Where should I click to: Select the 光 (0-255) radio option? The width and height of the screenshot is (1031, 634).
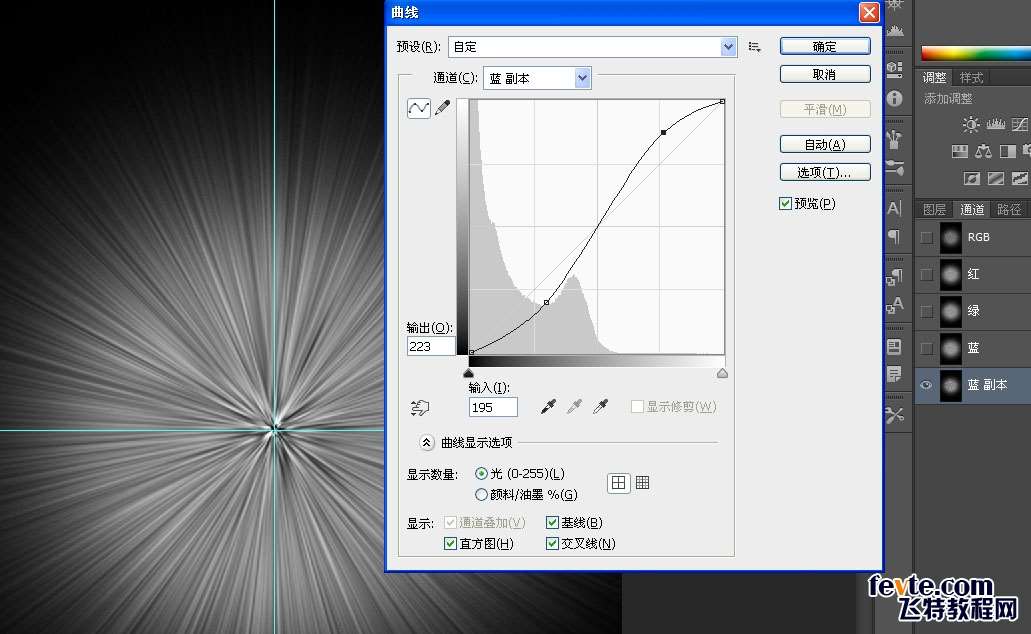[x=481, y=474]
